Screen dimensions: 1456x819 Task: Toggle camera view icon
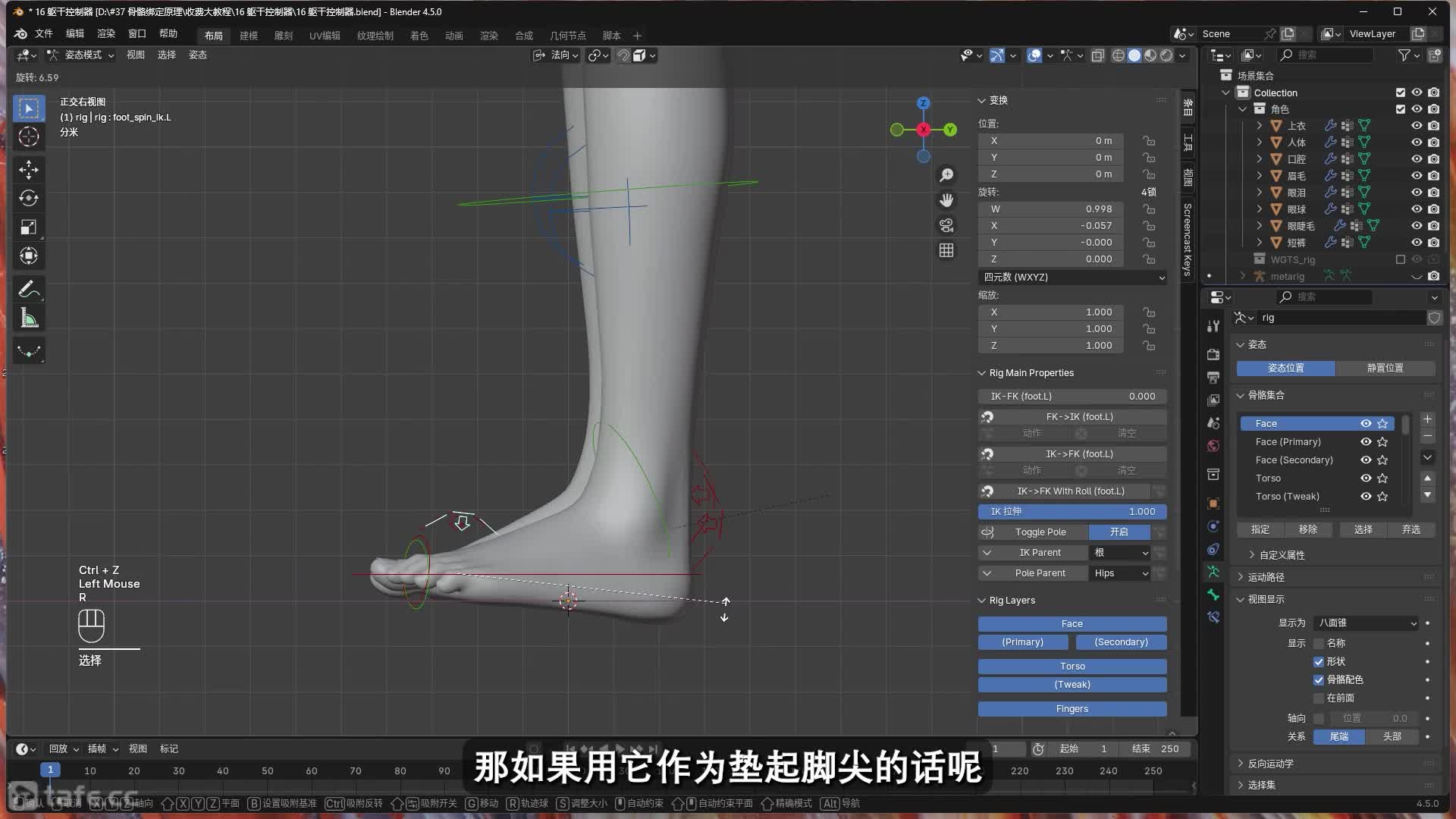946,225
